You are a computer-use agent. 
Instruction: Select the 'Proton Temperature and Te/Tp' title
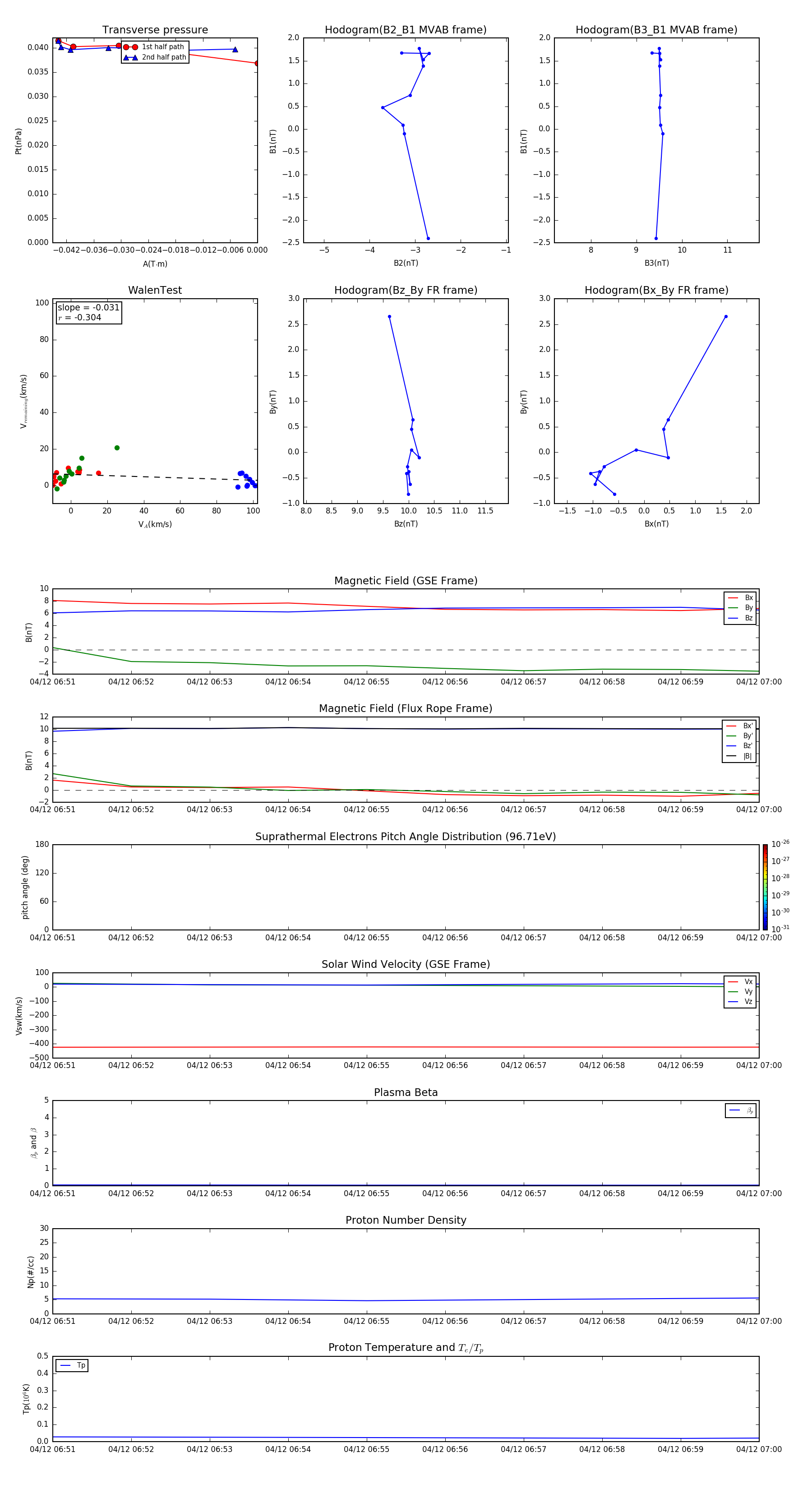click(406, 1348)
